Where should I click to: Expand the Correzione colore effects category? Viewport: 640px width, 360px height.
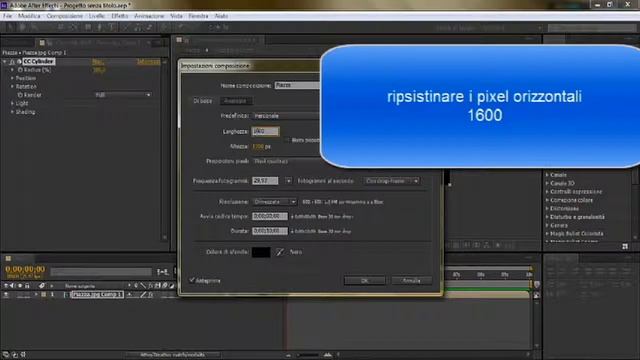pyautogui.click(x=547, y=200)
